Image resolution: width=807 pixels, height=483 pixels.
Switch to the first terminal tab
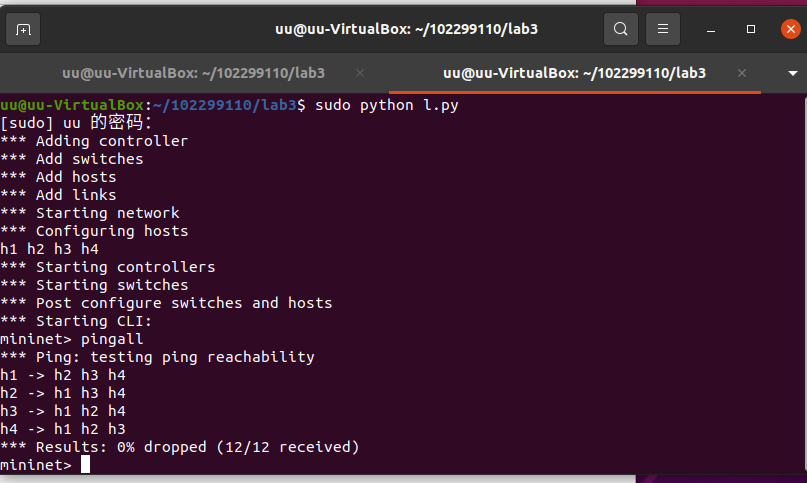(x=193, y=73)
